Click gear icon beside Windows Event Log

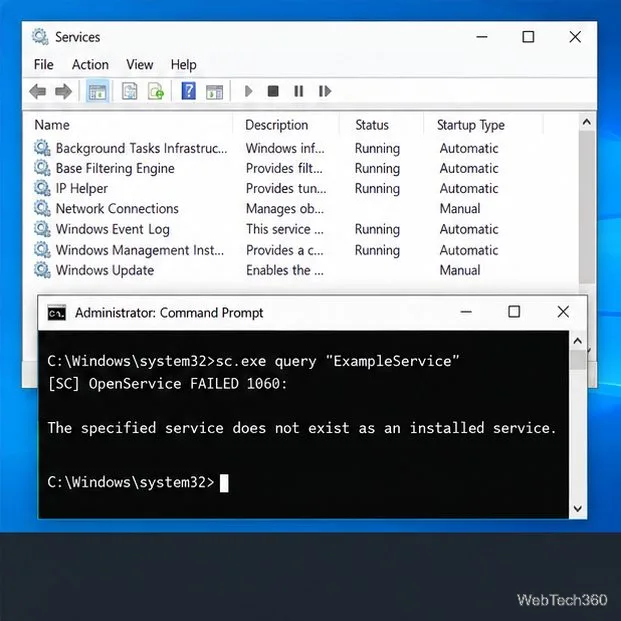(x=42, y=229)
